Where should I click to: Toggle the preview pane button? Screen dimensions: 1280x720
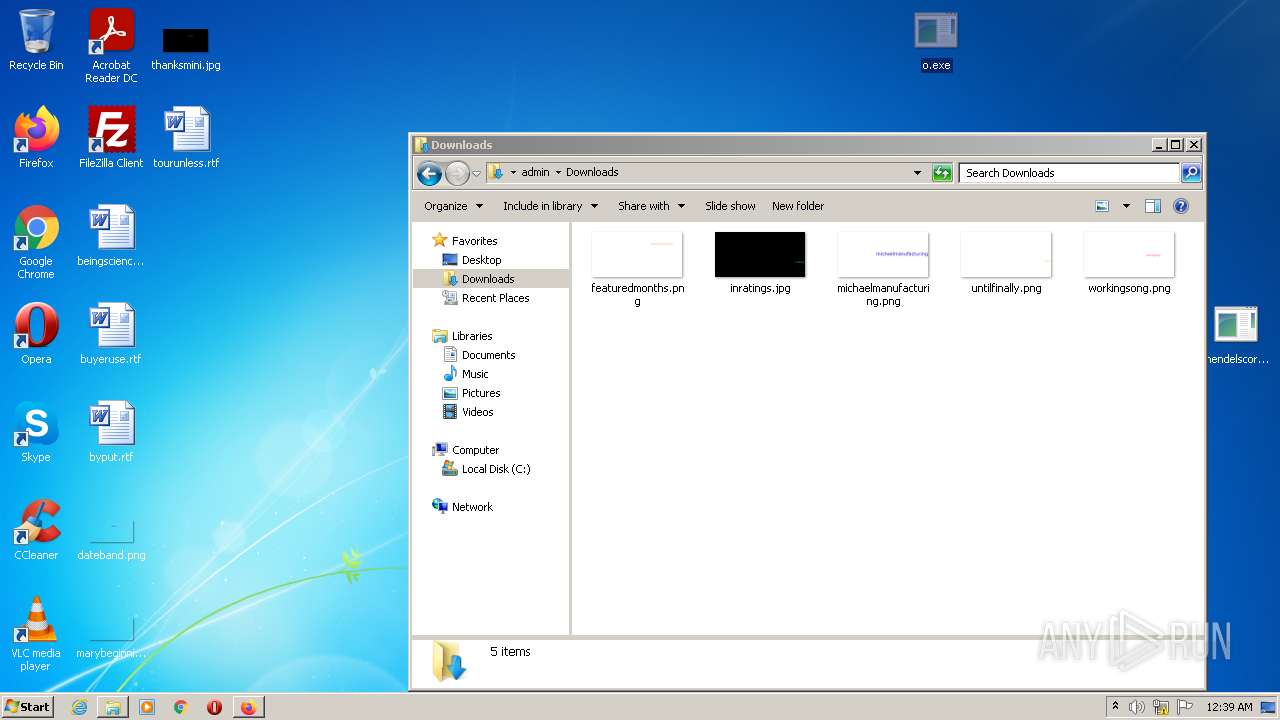click(1152, 206)
